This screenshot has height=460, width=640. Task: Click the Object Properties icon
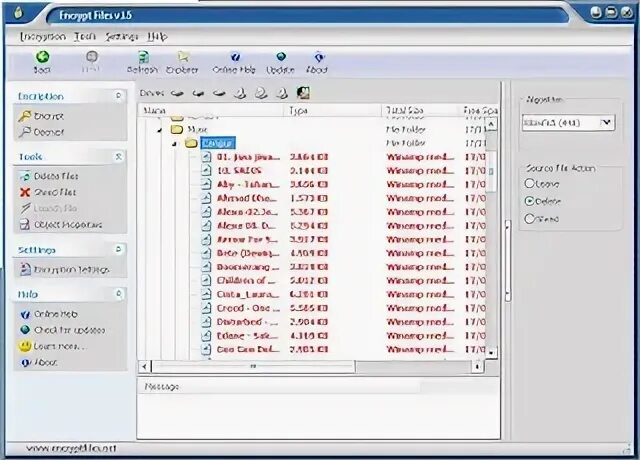point(25,224)
